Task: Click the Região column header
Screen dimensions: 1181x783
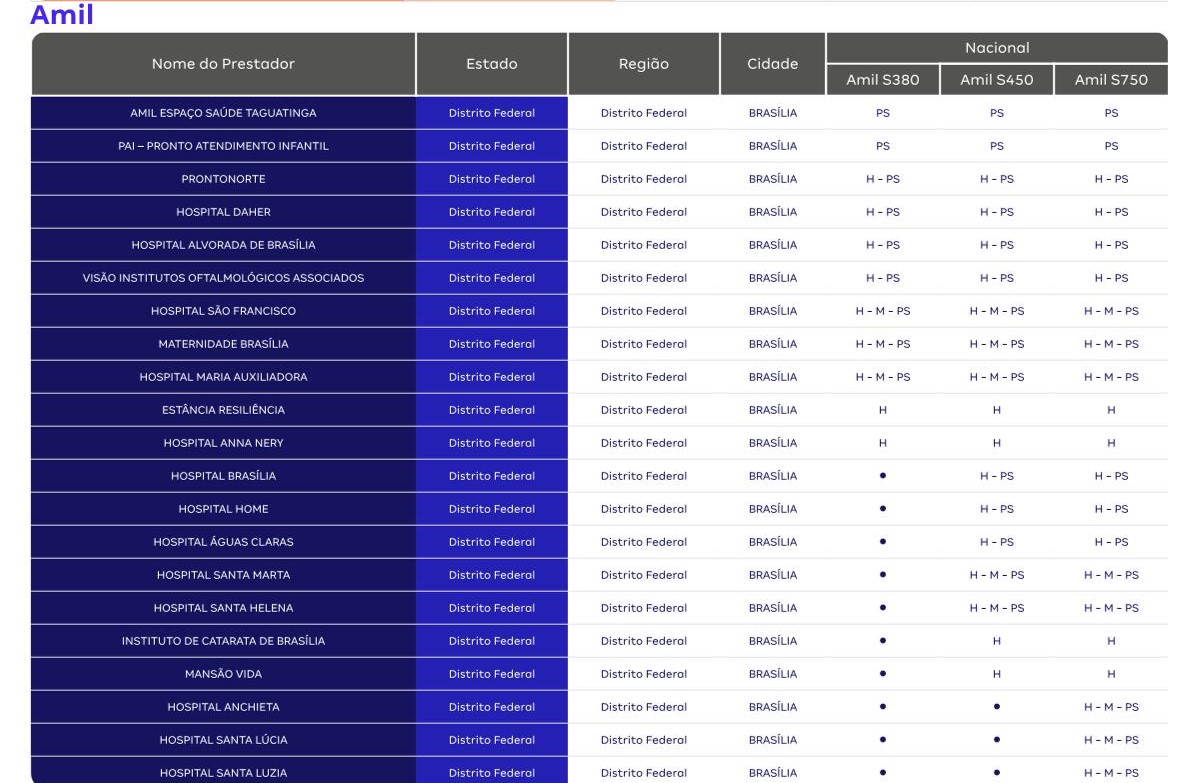Action: point(644,64)
